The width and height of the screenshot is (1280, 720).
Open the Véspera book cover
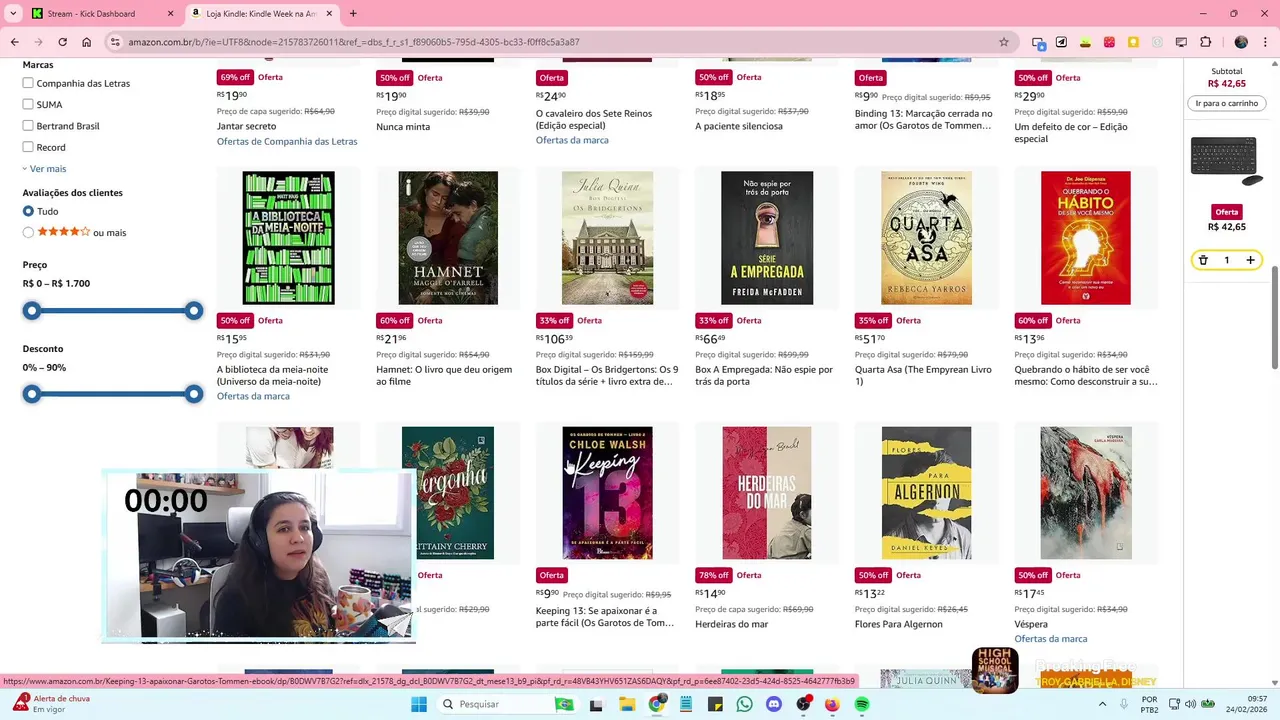[1086, 493]
